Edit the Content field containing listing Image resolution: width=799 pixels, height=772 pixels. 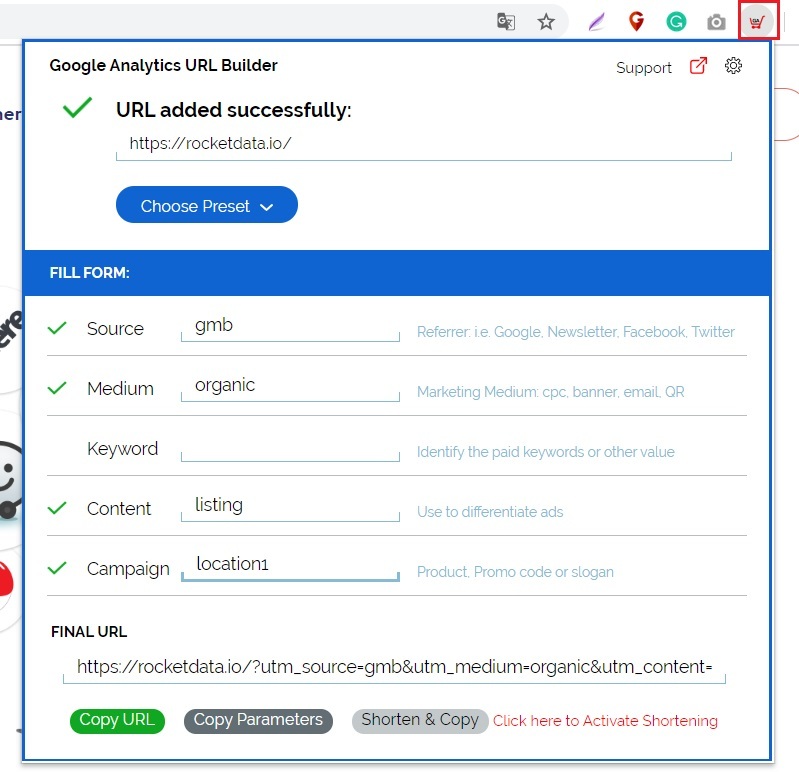click(x=290, y=507)
